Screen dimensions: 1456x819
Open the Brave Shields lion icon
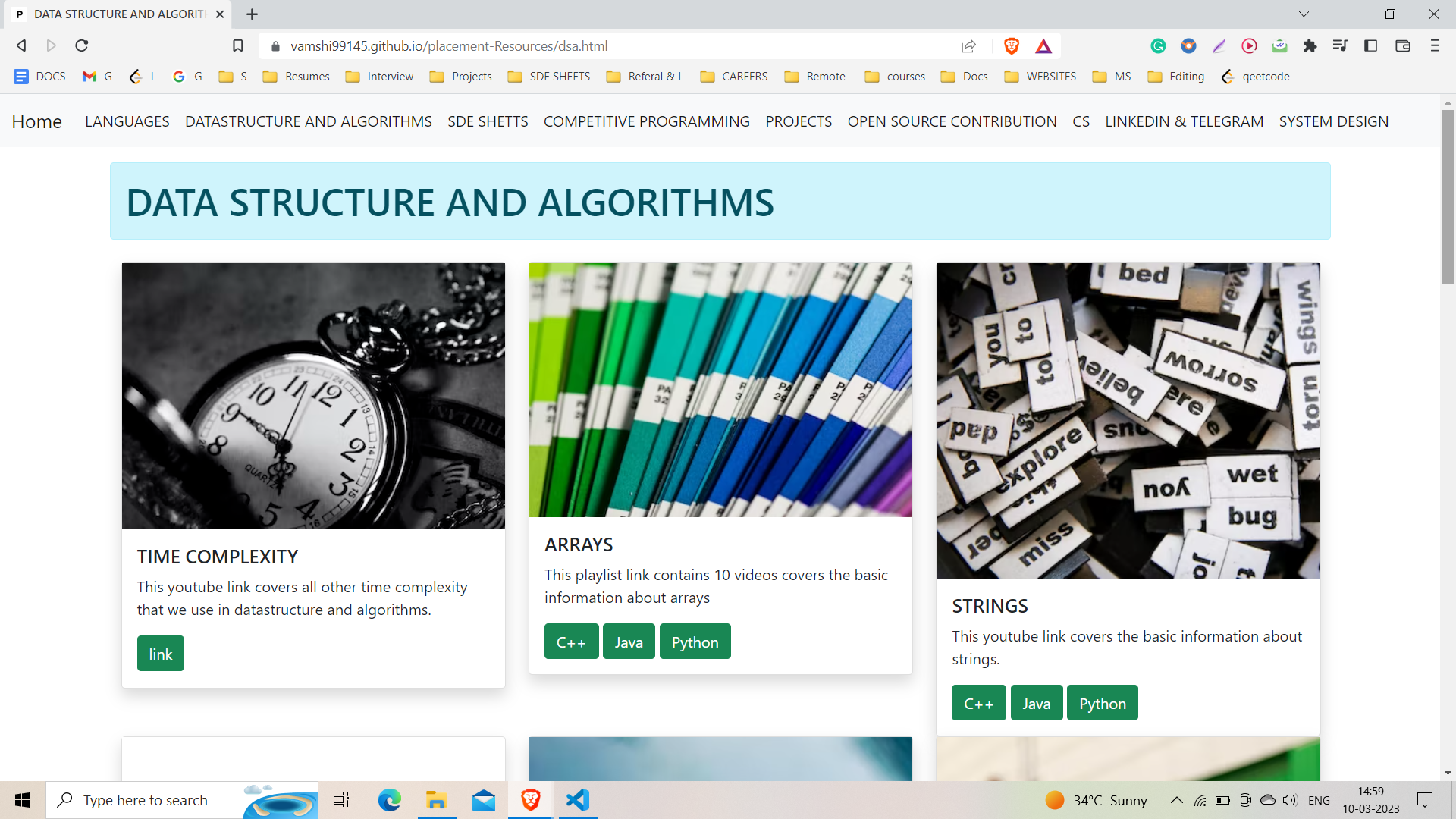click(x=1012, y=45)
